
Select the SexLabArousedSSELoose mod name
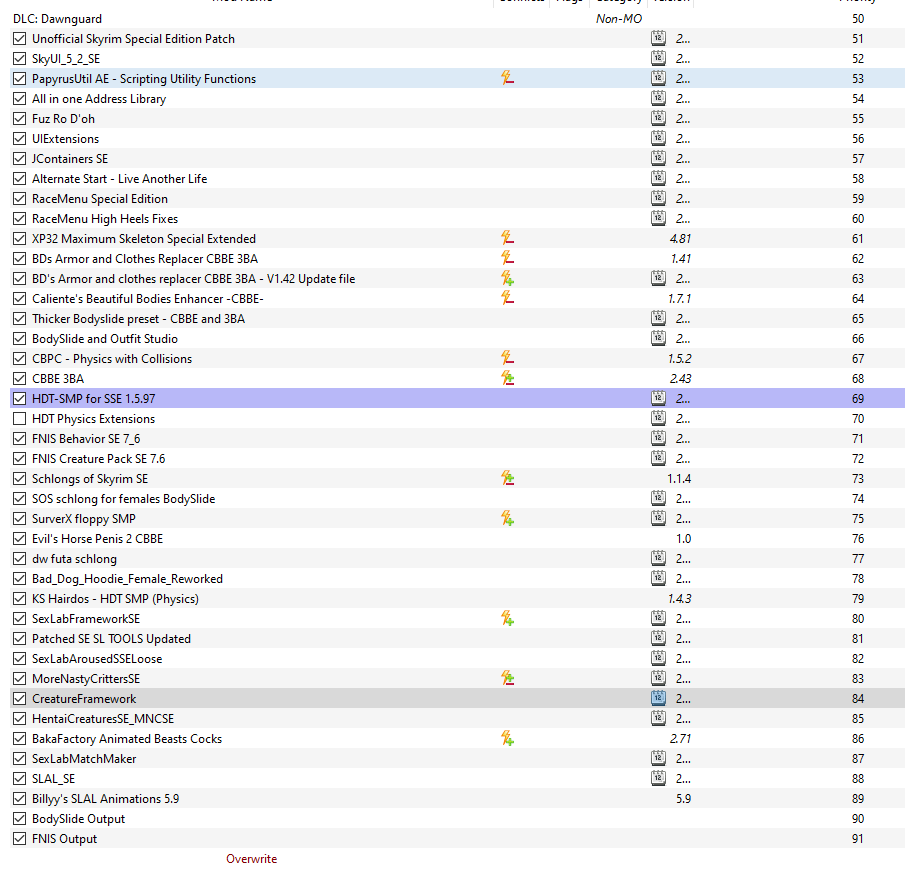97,659
